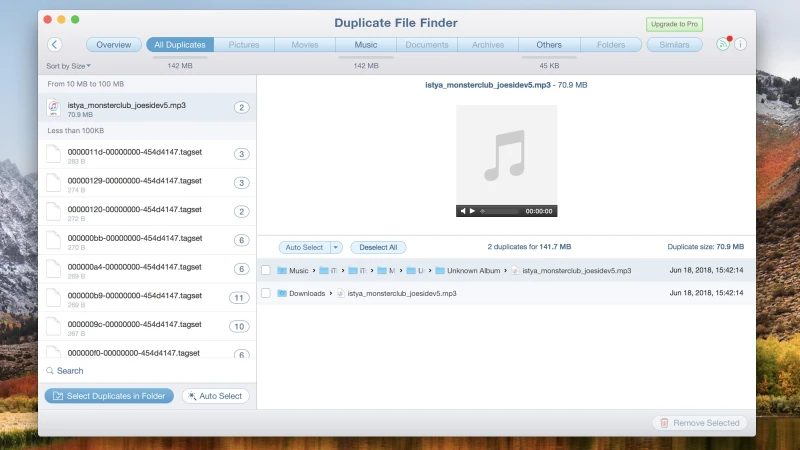Tick the Downloads folder duplicate checkbox
The image size is (800, 450).
(x=266, y=293)
